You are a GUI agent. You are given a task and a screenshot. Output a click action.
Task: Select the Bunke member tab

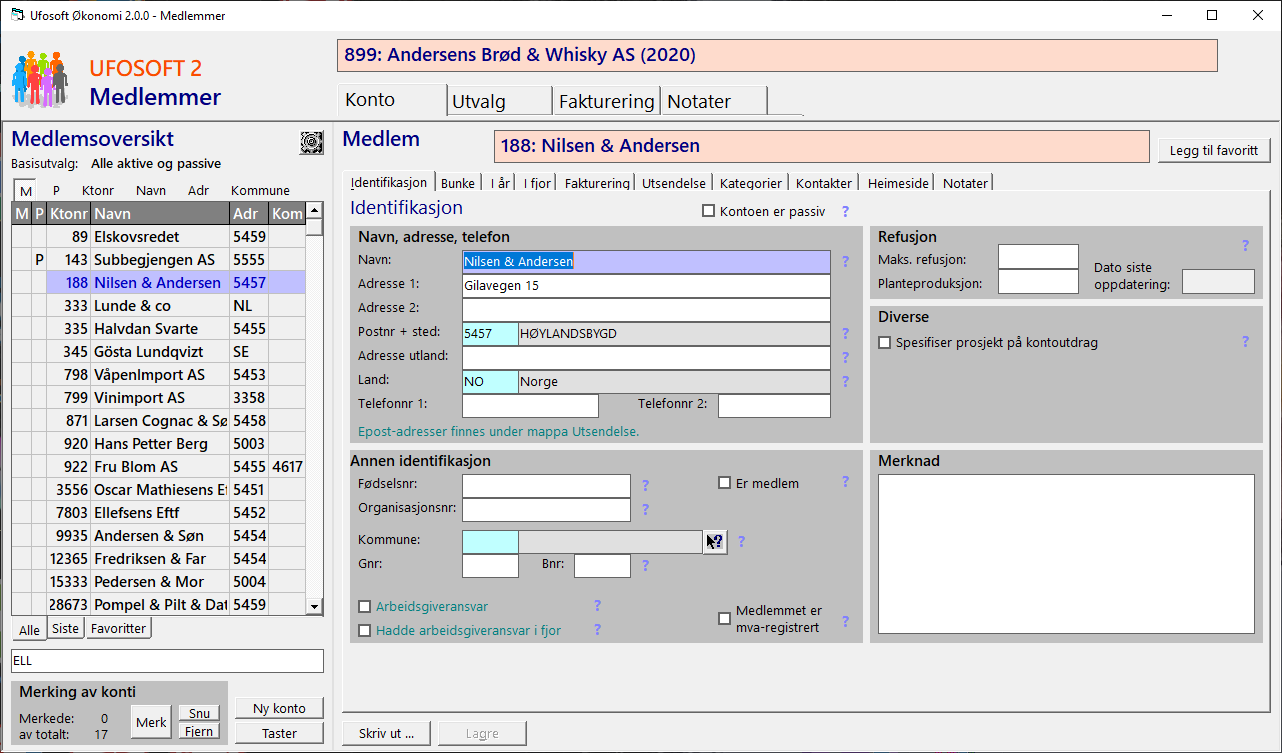[x=458, y=183]
